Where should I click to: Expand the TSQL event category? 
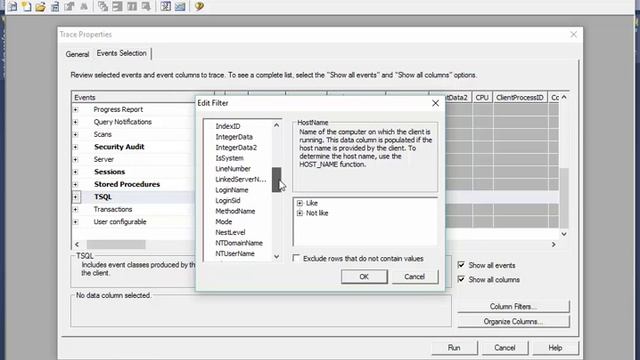pos(76,197)
